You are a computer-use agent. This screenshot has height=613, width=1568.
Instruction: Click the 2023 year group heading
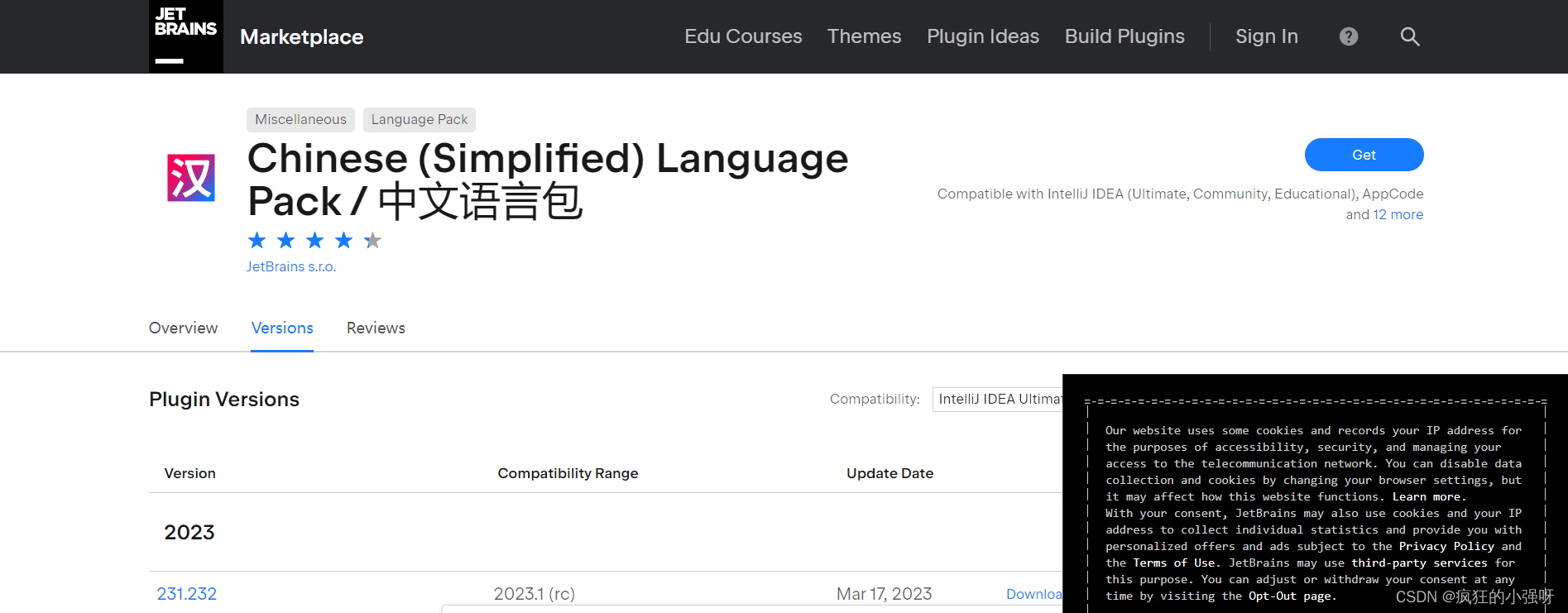(x=189, y=532)
